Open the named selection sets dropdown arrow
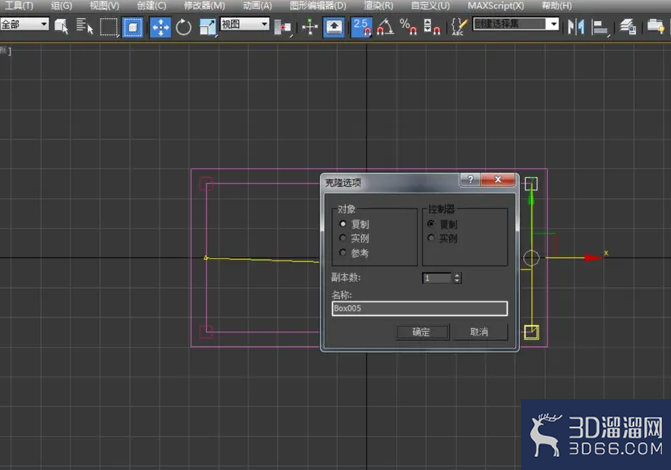This screenshot has width=671, height=470. click(x=554, y=24)
